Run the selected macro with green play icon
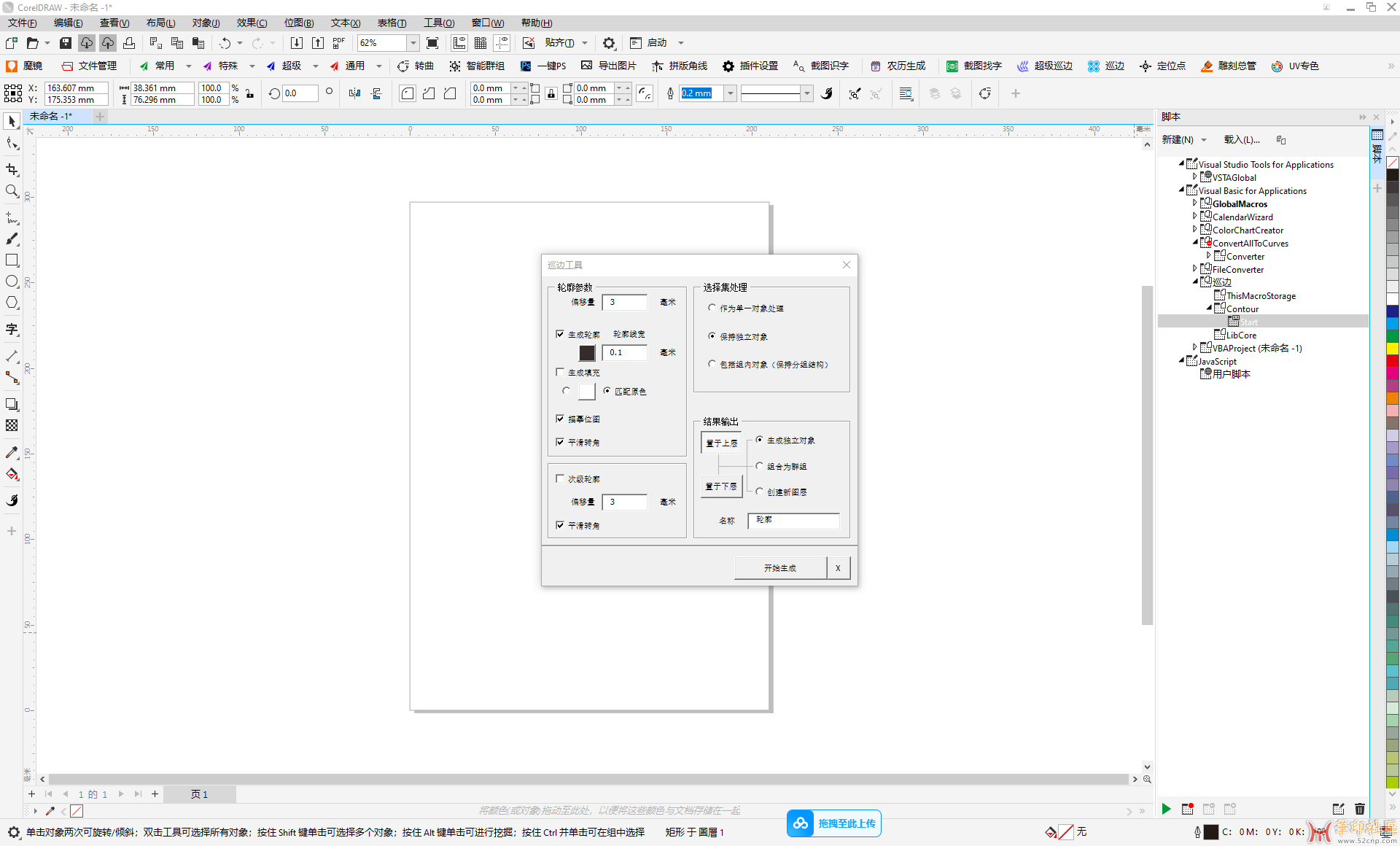 (x=1166, y=809)
